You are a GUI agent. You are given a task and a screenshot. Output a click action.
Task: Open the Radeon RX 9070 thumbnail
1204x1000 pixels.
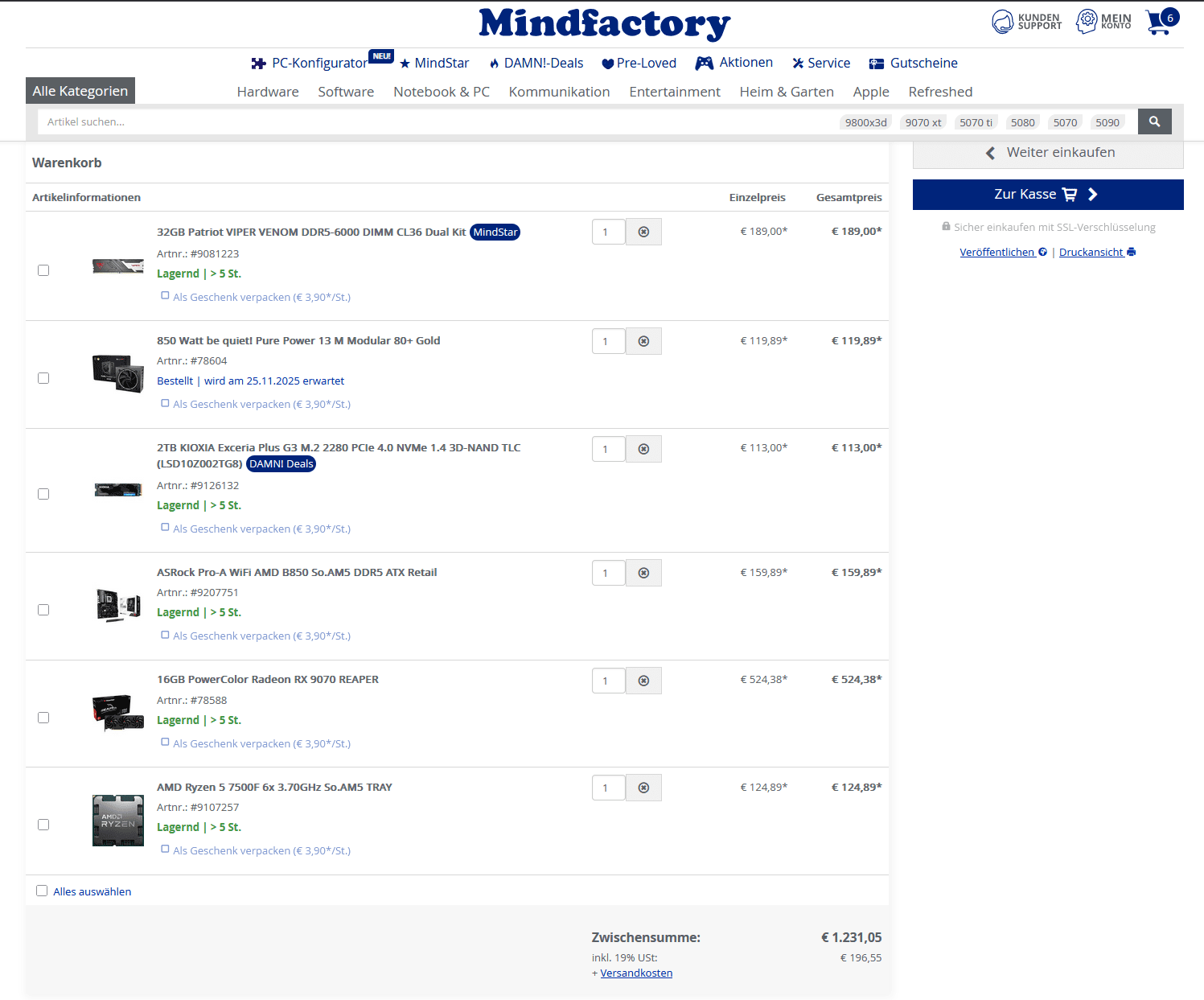(118, 713)
